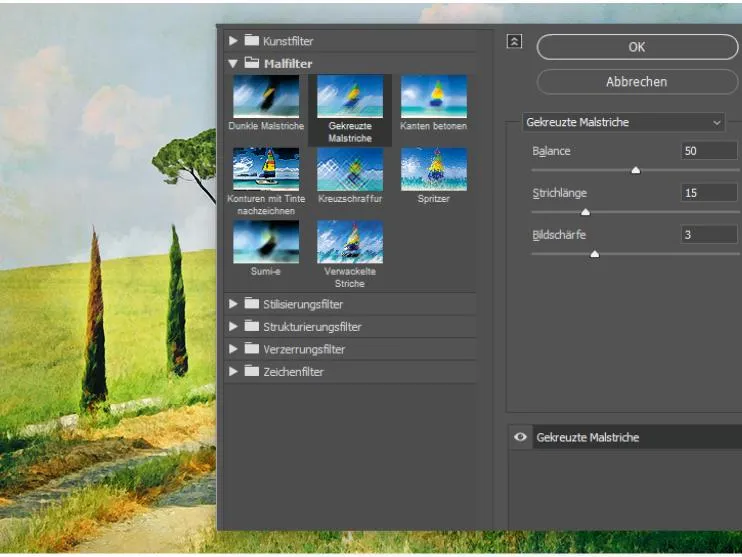Choose the Gekreuzte Malstriche filter thumbnail
Viewport: 742px width, 557px height.
coord(349,96)
